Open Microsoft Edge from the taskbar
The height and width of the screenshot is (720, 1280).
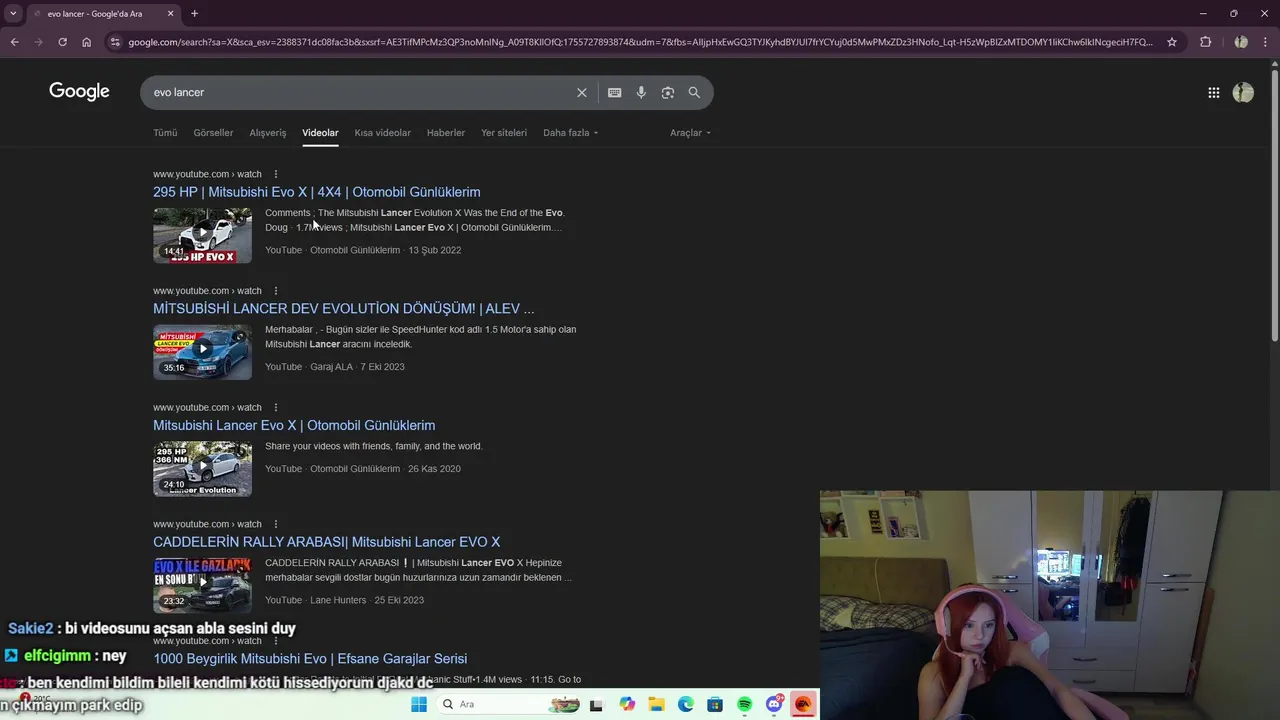coord(686,704)
